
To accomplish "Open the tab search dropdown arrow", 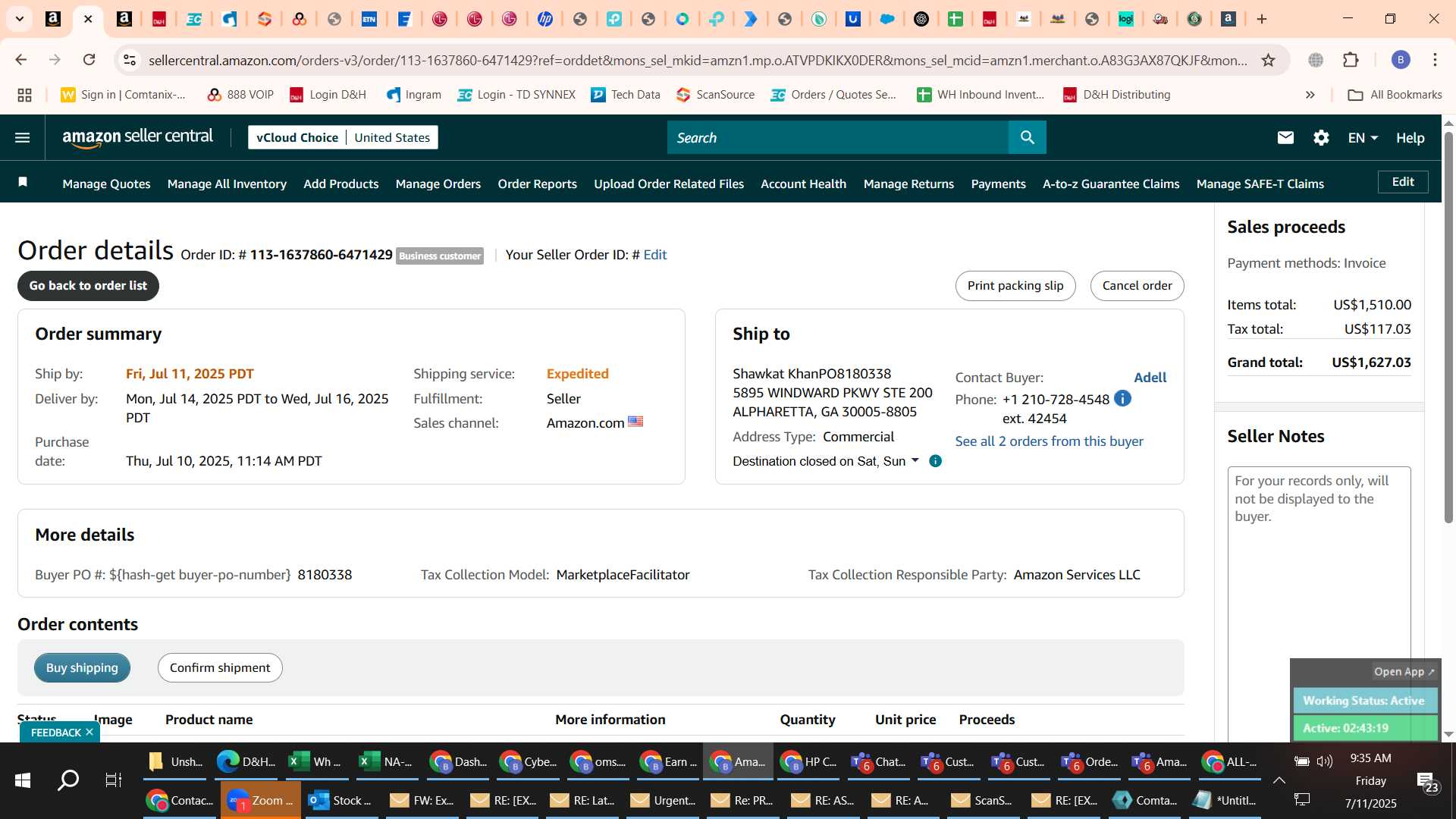I will point(20,19).
